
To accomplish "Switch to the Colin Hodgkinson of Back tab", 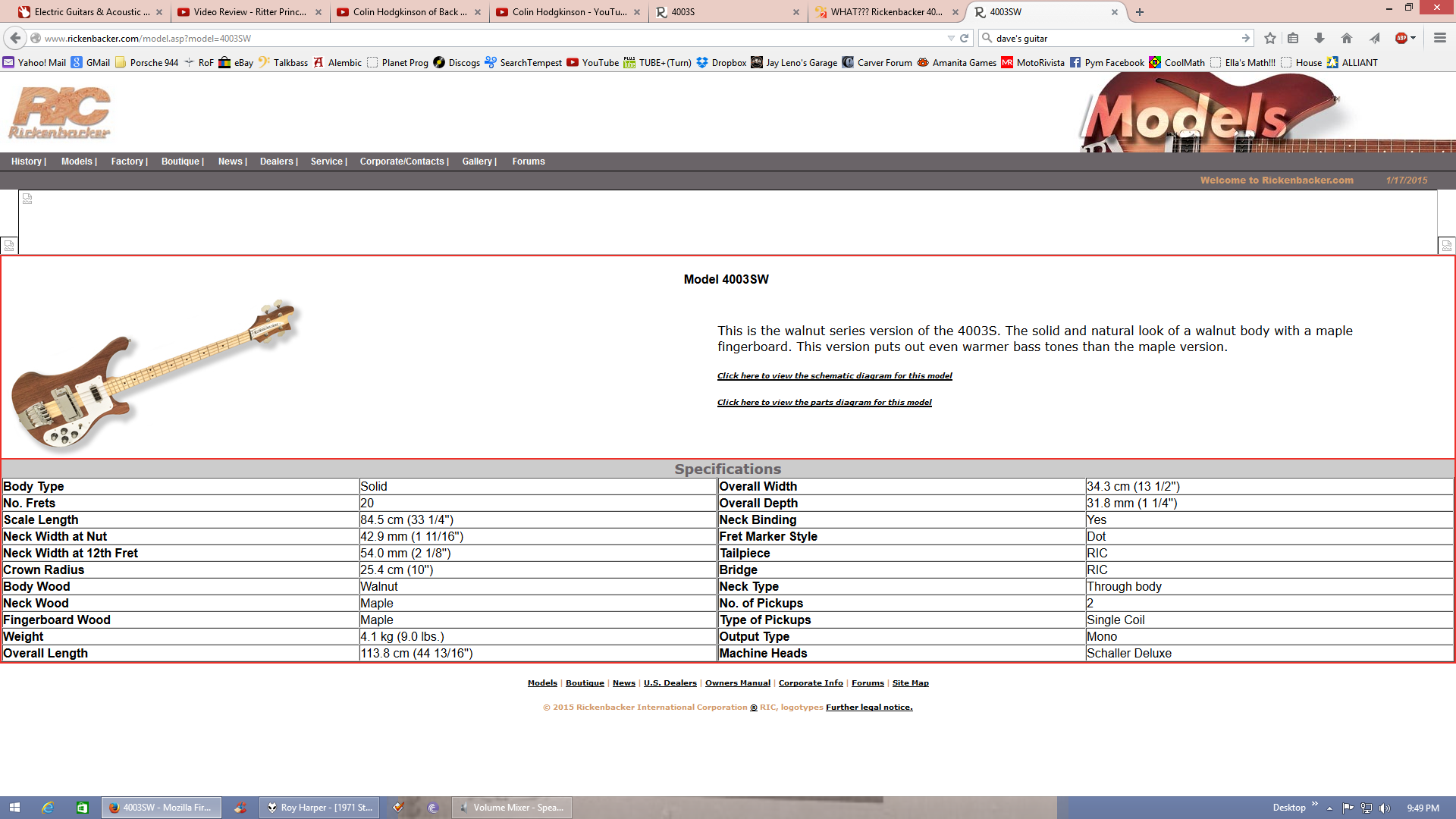I will [409, 12].
